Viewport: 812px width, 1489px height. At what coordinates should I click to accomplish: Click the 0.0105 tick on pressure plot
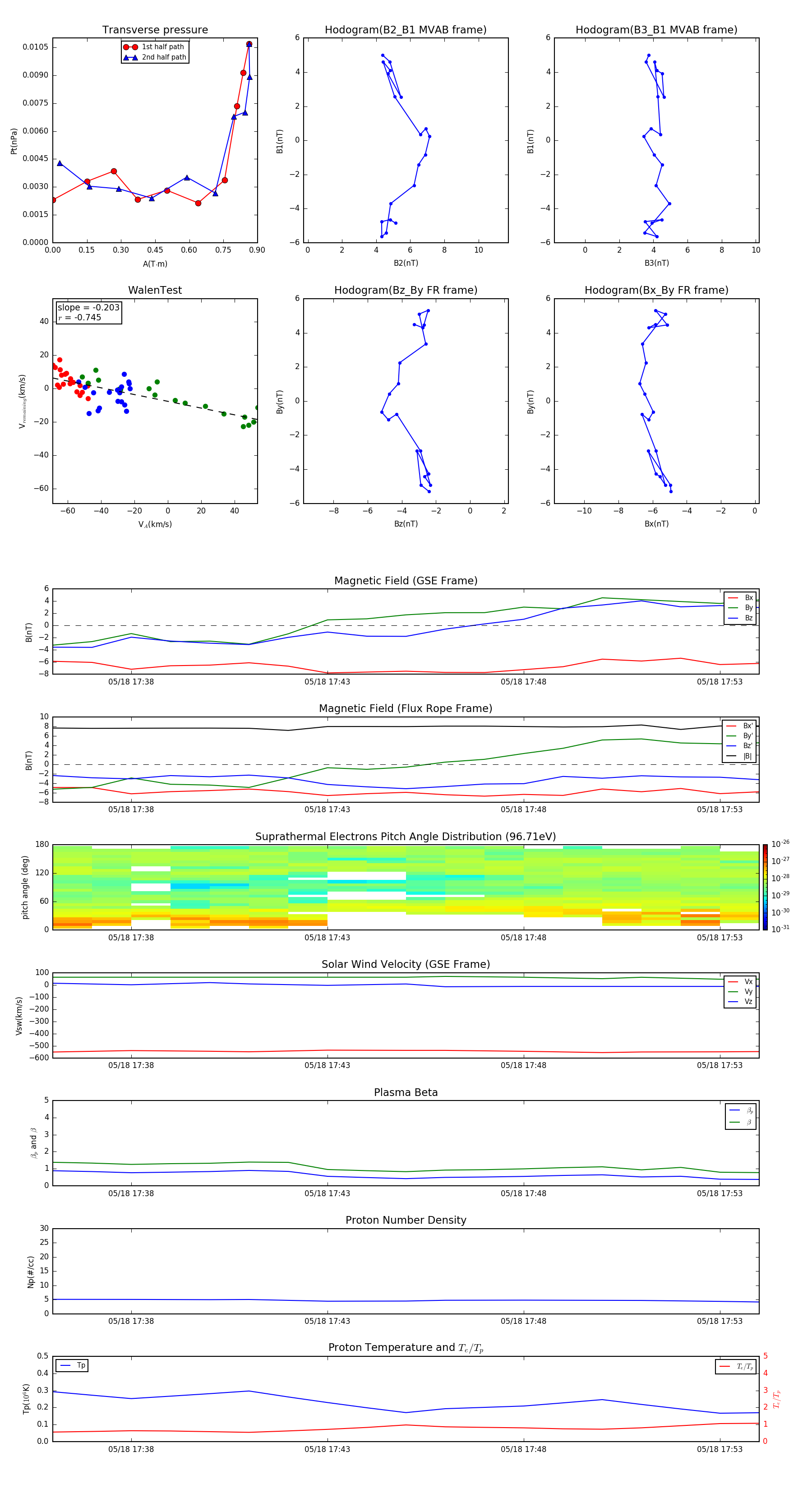[35, 47]
